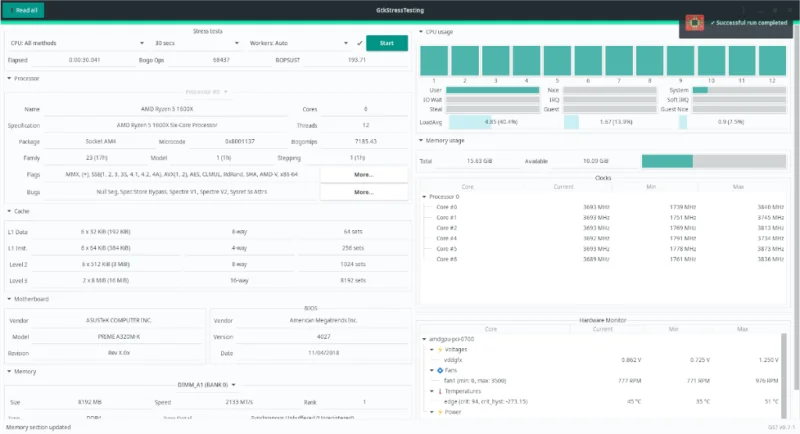This screenshot has width=800, height=434.
Task: Click the Power lightning bolt icon
Action: (x=440, y=412)
